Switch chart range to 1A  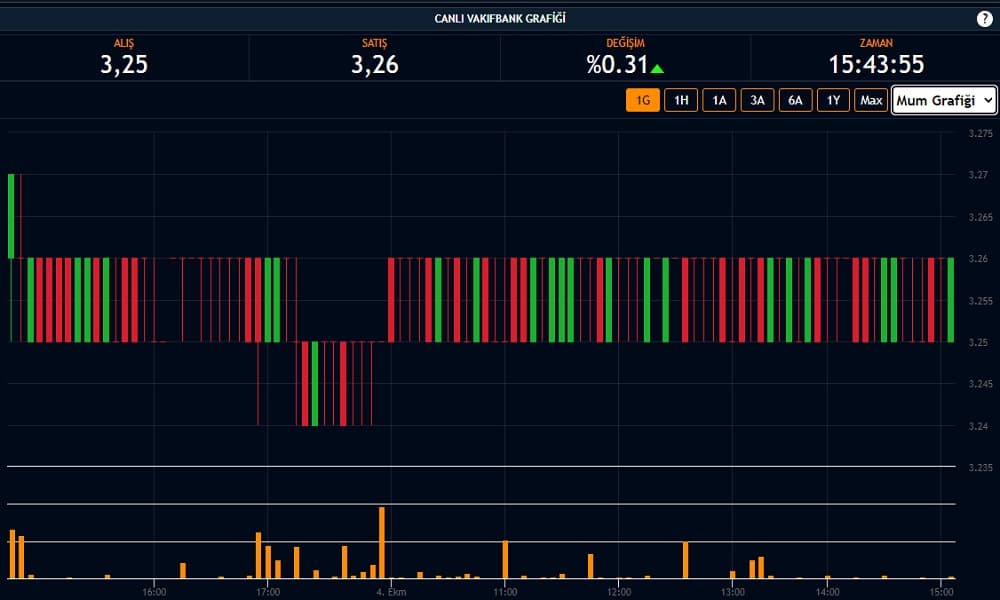[x=719, y=100]
